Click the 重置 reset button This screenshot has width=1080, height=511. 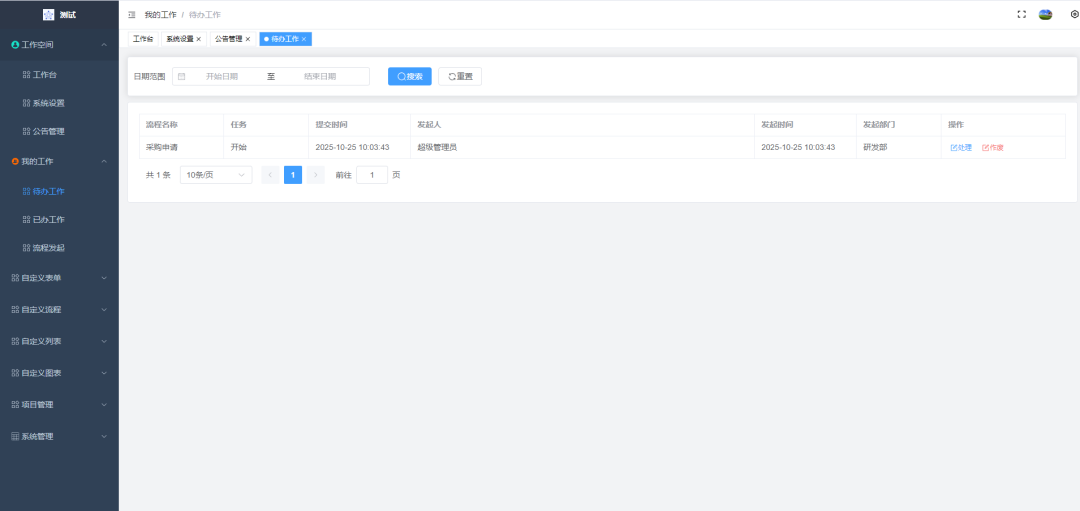[460, 76]
